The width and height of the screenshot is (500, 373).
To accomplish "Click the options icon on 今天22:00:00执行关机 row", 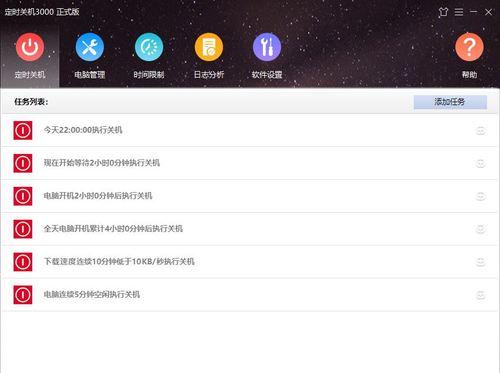I will (x=480, y=131).
